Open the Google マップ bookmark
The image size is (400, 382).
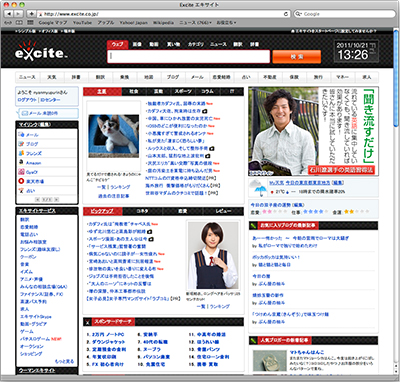[53, 23]
